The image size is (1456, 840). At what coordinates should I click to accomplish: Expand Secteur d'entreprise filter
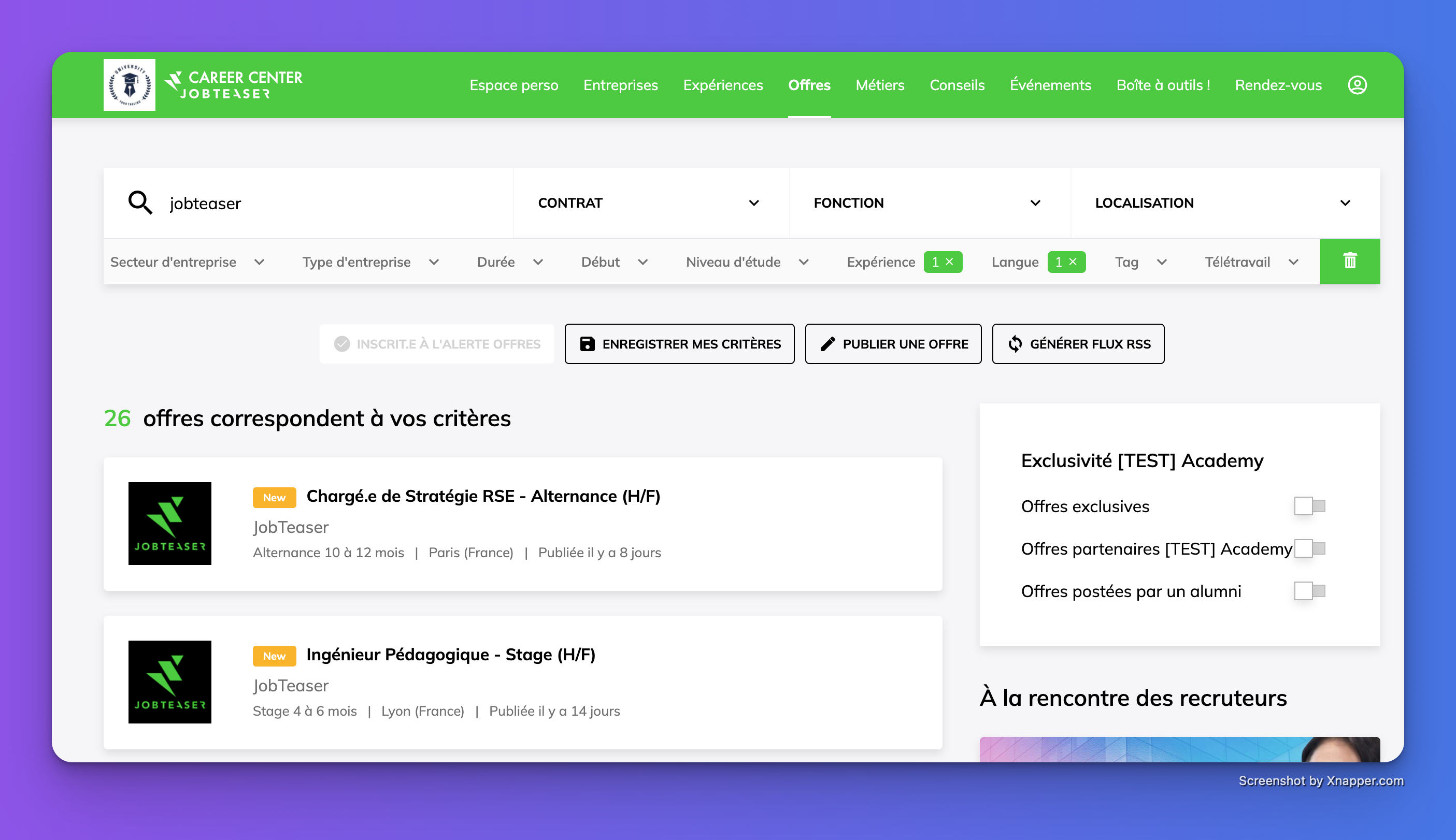[188, 262]
